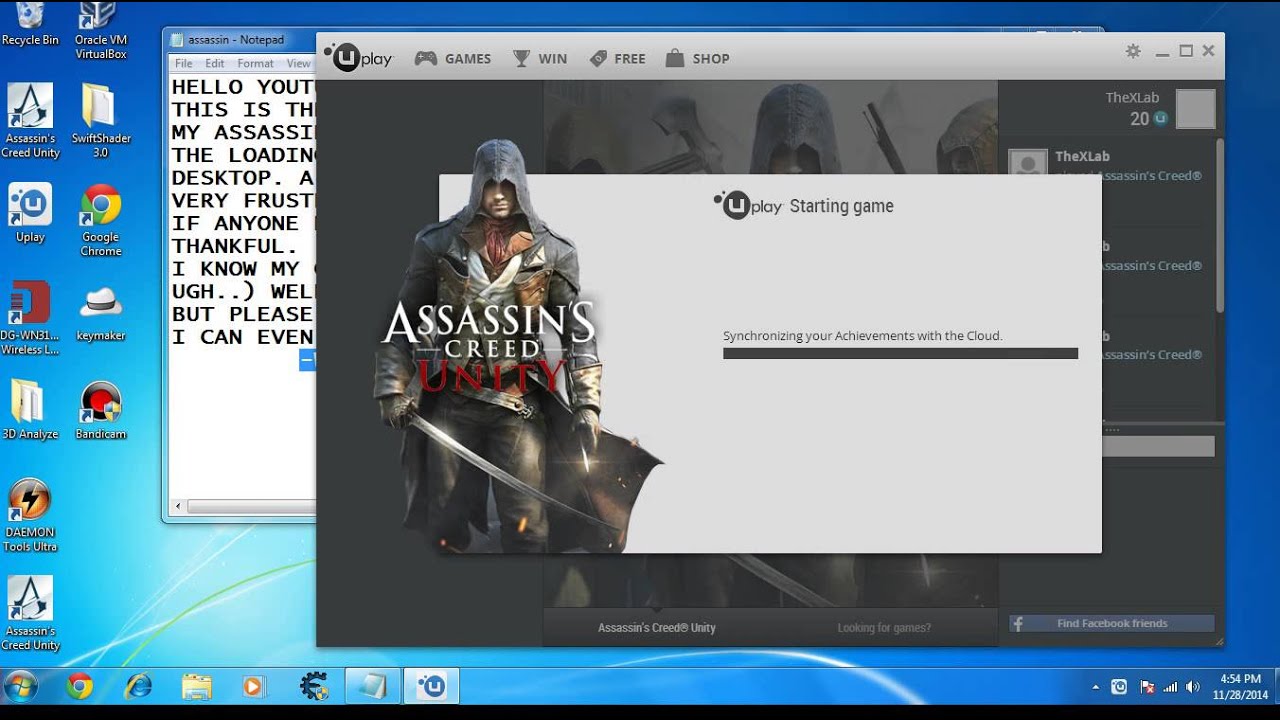Open the Uplay desktop shortcut

tap(30, 213)
